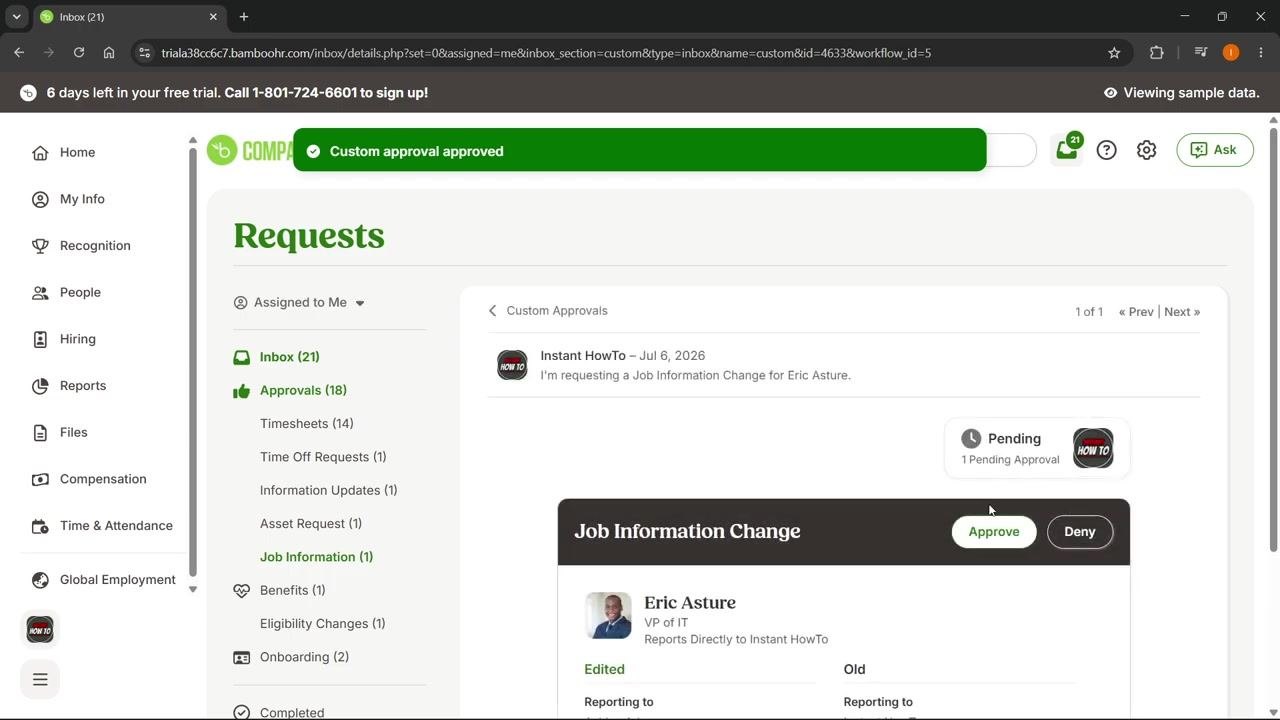Select Inbox (21) in the requests list
1280x720 pixels.
pyautogui.click(x=289, y=357)
